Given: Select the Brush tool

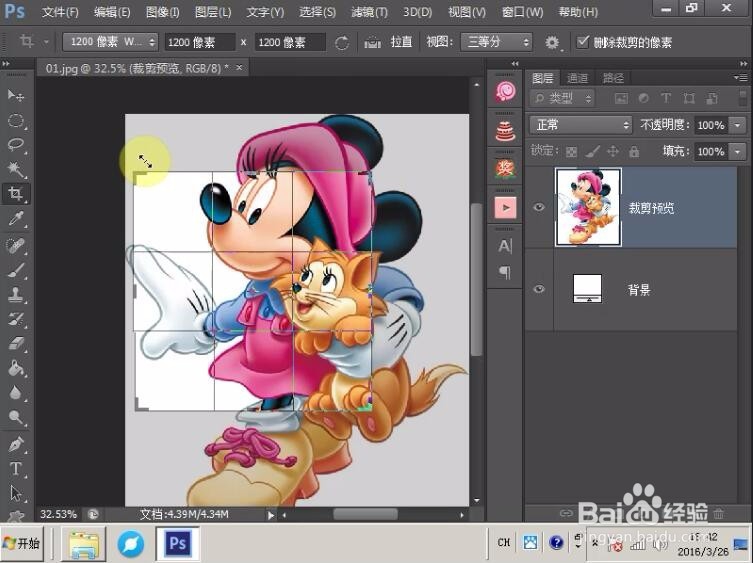Looking at the screenshot, I should click(x=15, y=270).
